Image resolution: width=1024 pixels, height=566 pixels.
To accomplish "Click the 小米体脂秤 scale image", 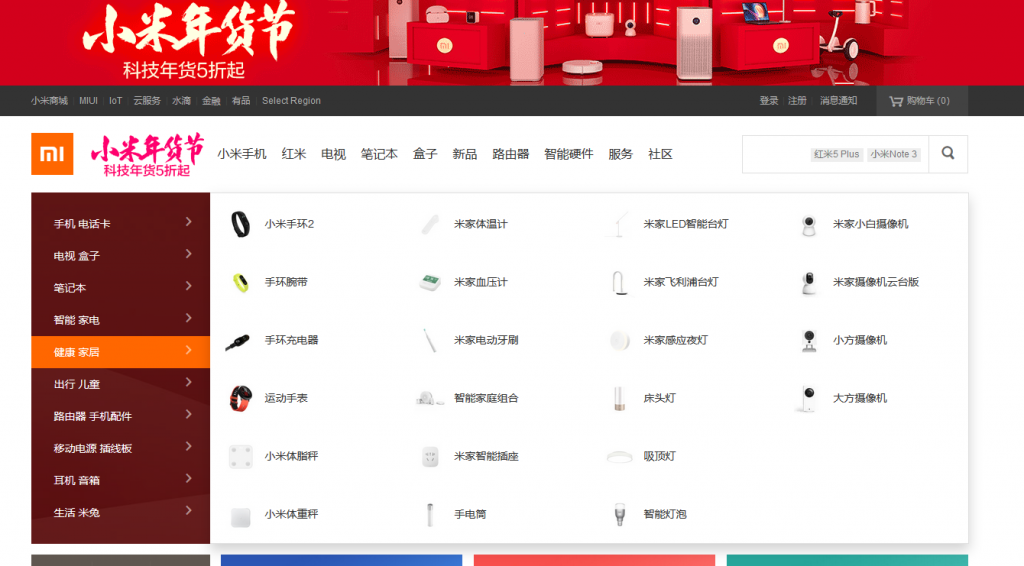I will 240,456.
